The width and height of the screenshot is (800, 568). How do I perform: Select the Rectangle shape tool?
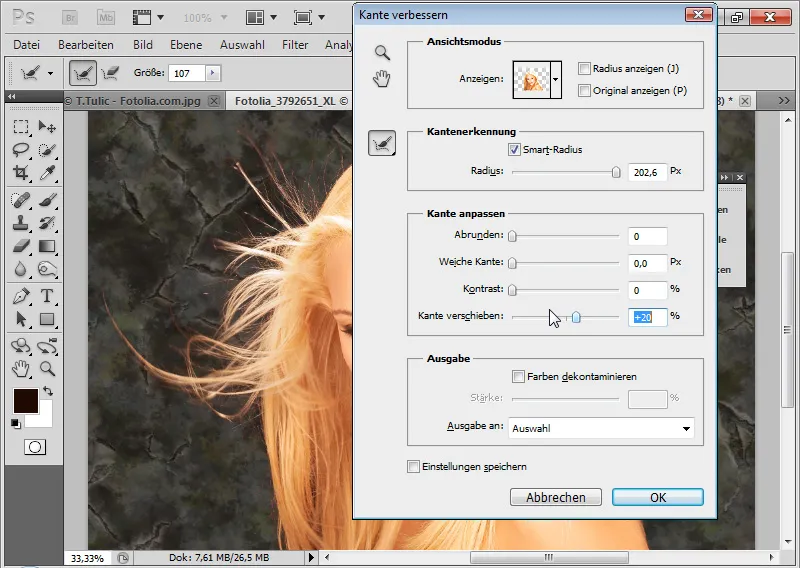[47, 319]
